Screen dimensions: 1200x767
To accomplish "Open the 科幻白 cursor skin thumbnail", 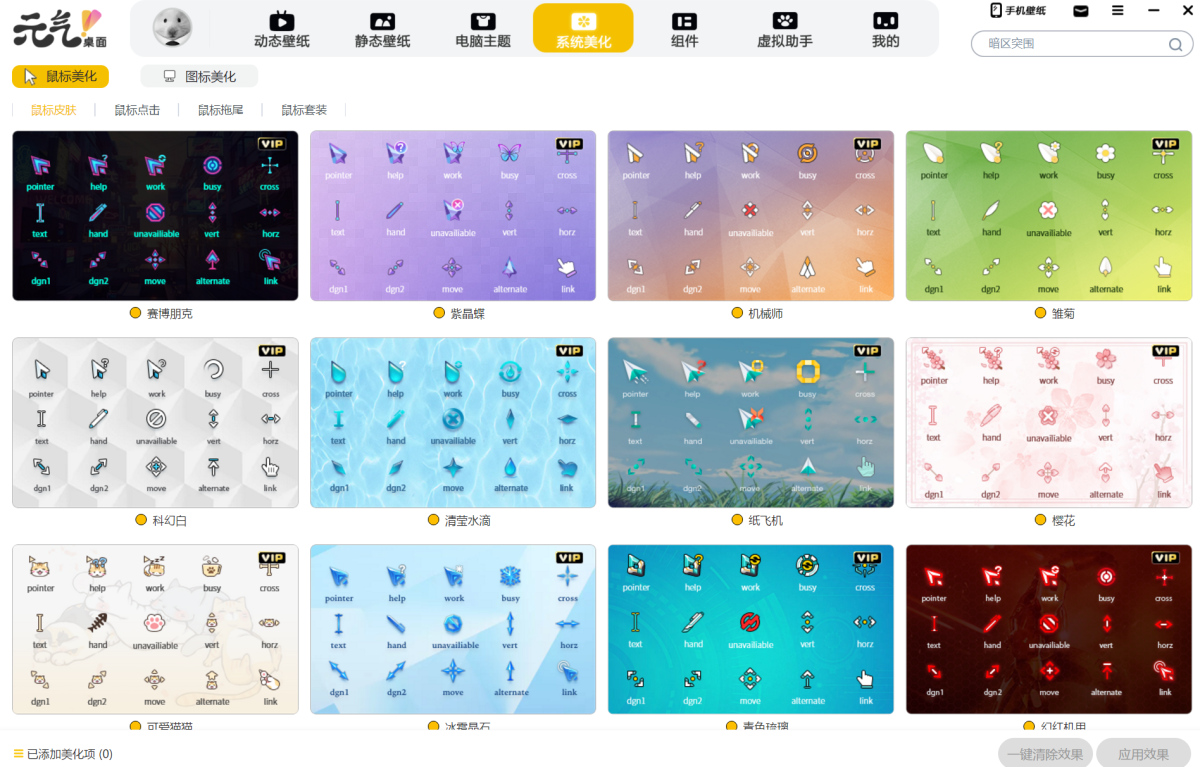I will 155,423.
